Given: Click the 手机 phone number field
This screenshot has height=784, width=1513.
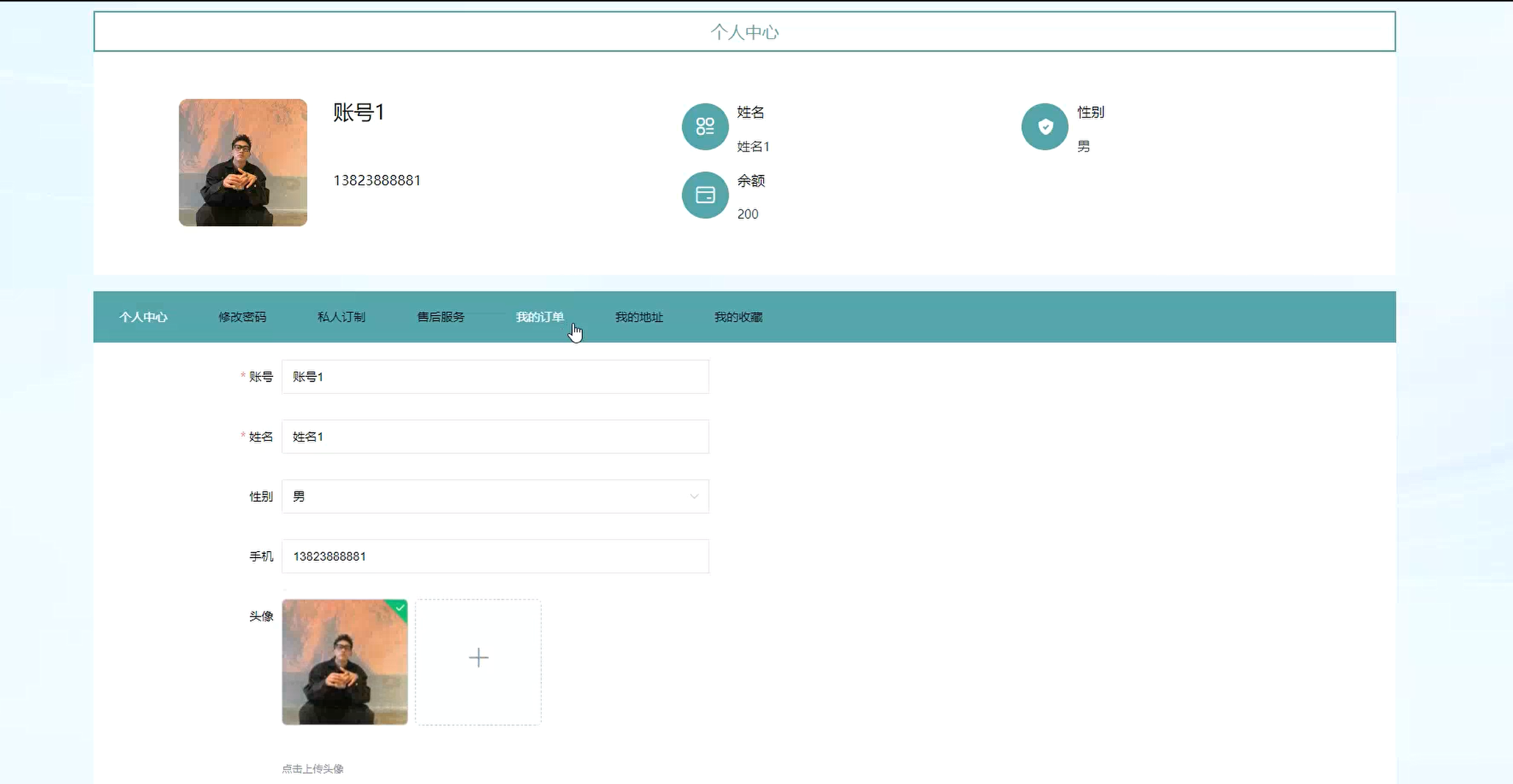Looking at the screenshot, I should click(x=495, y=556).
